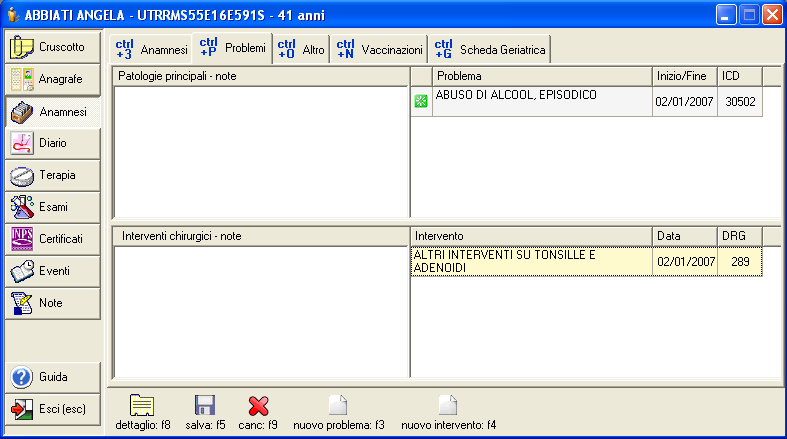The height and width of the screenshot is (439, 787).
Task: Delete with the red X canc icon
Action: coord(258,405)
